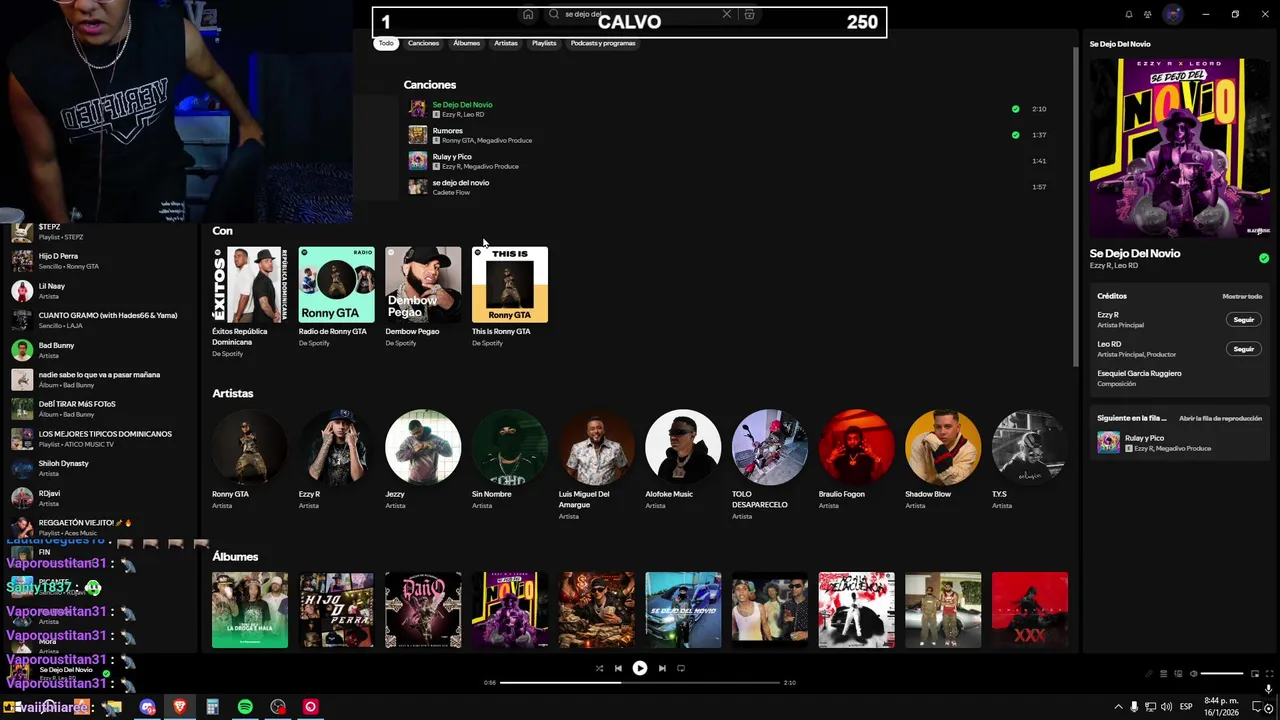Toggle shuffle playback
Image resolution: width=1280 pixels, height=720 pixels.
point(599,668)
